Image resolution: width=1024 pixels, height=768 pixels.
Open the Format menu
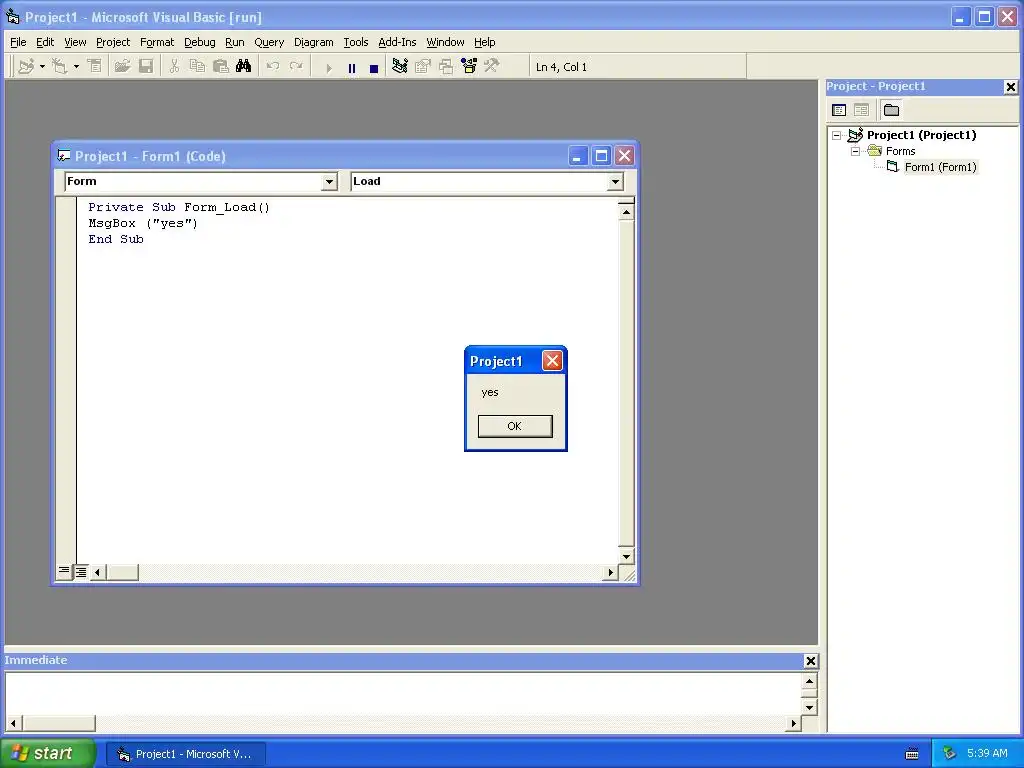[x=157, y=42]
